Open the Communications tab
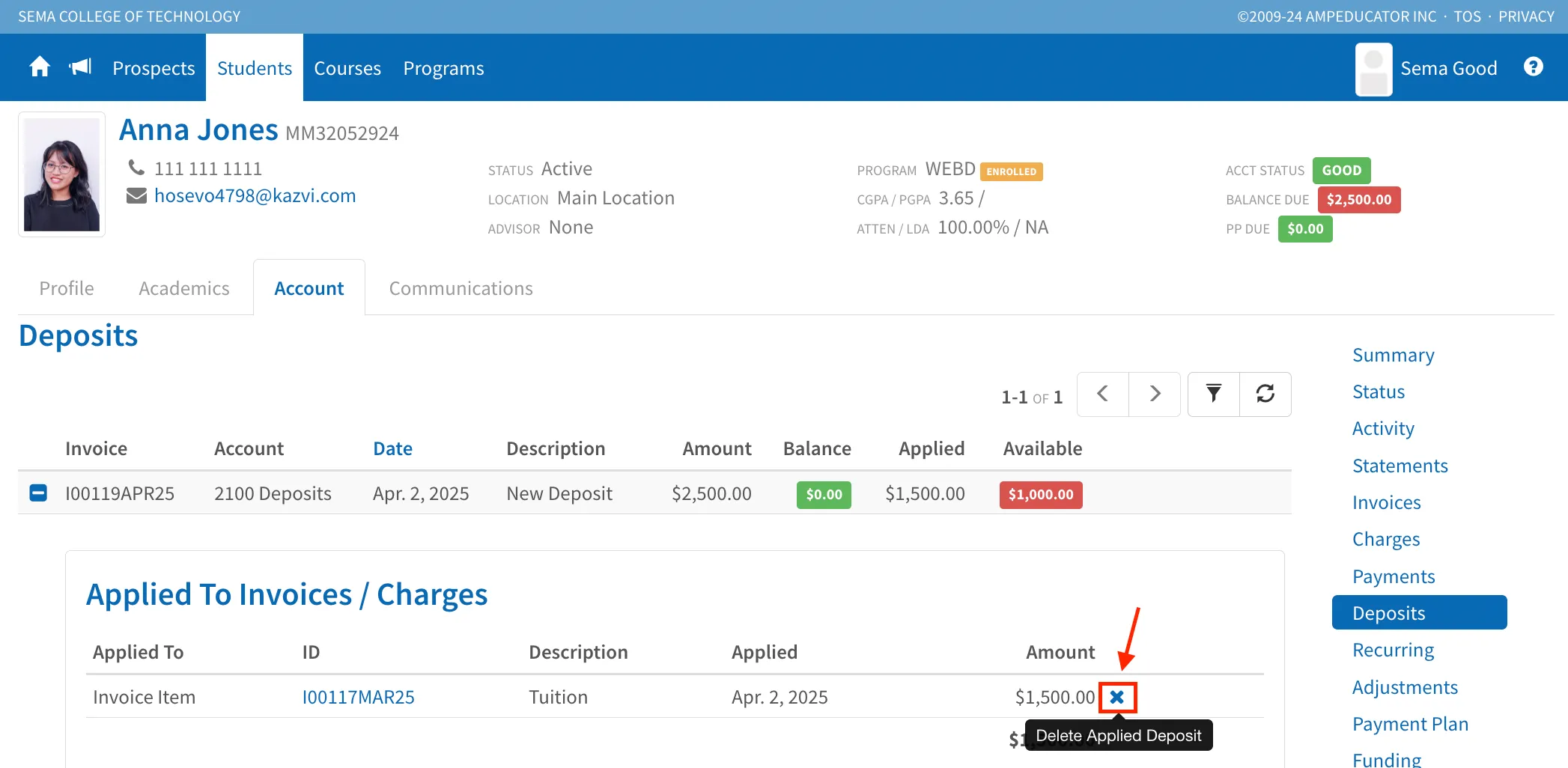The width and height of the screenshot is (1568, 768). (461, 288)
